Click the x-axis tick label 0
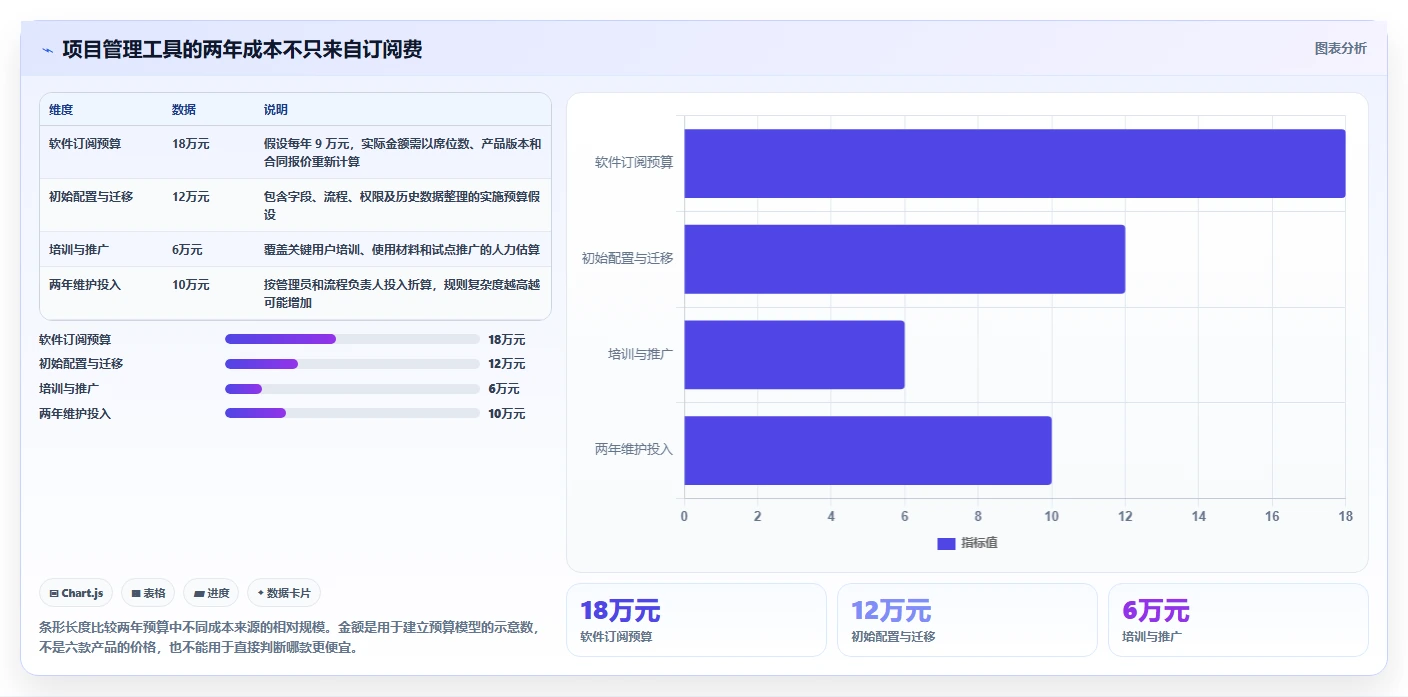Screen dimensions: 1408x697 [x=684, y=517]
